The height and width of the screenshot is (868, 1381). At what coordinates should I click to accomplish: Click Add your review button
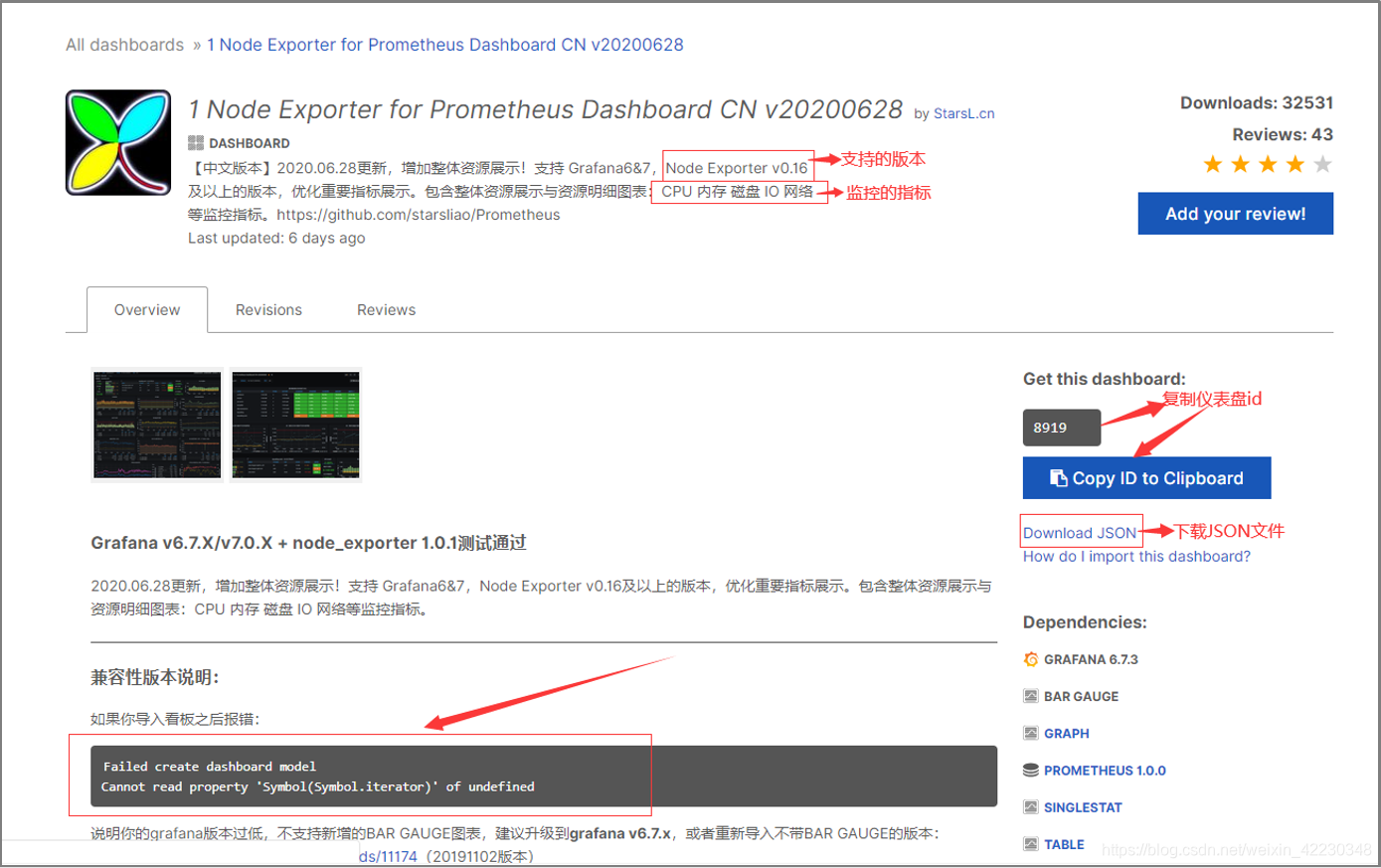1236,214
